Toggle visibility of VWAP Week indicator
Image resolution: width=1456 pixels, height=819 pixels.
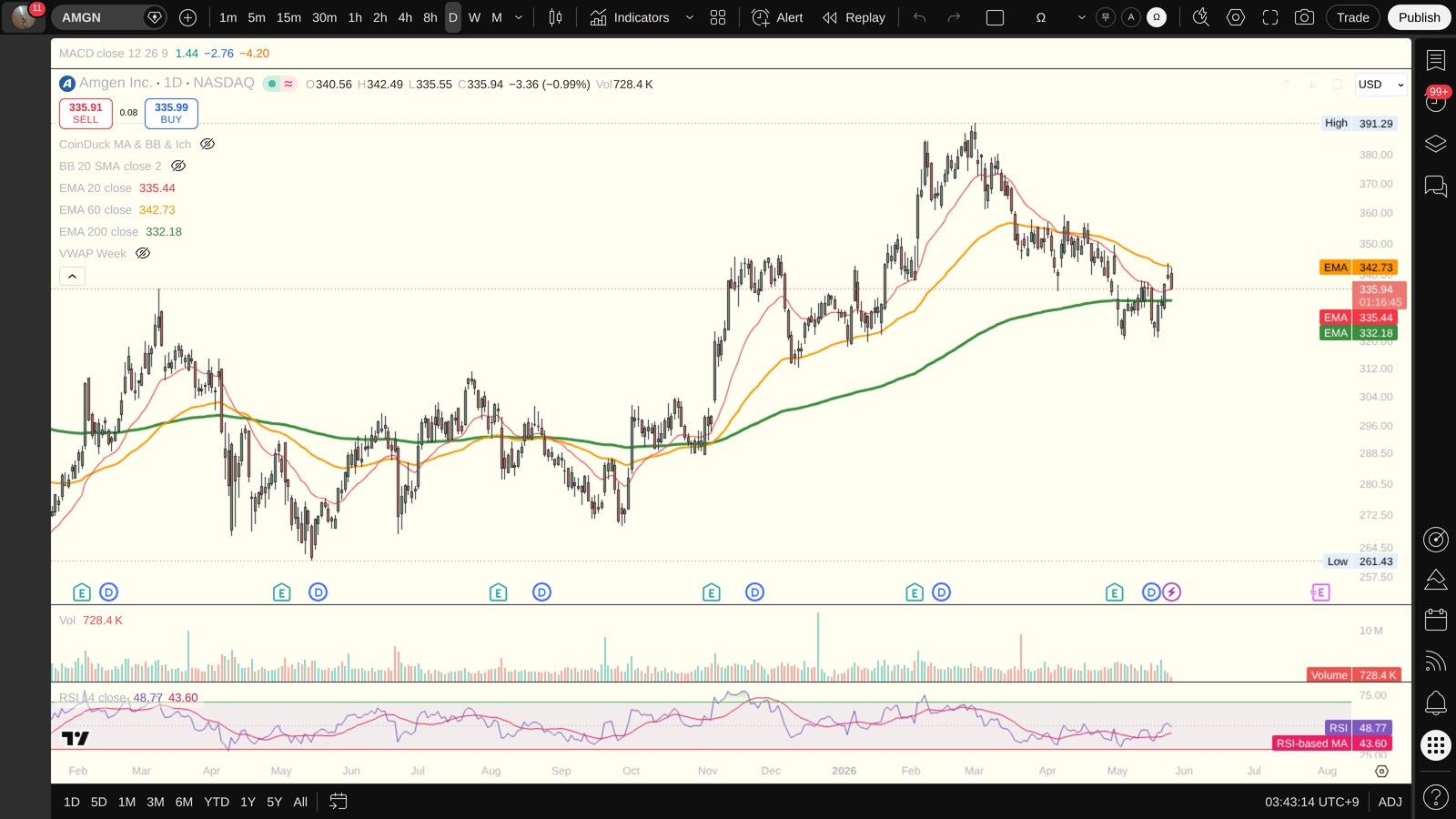(143, 253)
